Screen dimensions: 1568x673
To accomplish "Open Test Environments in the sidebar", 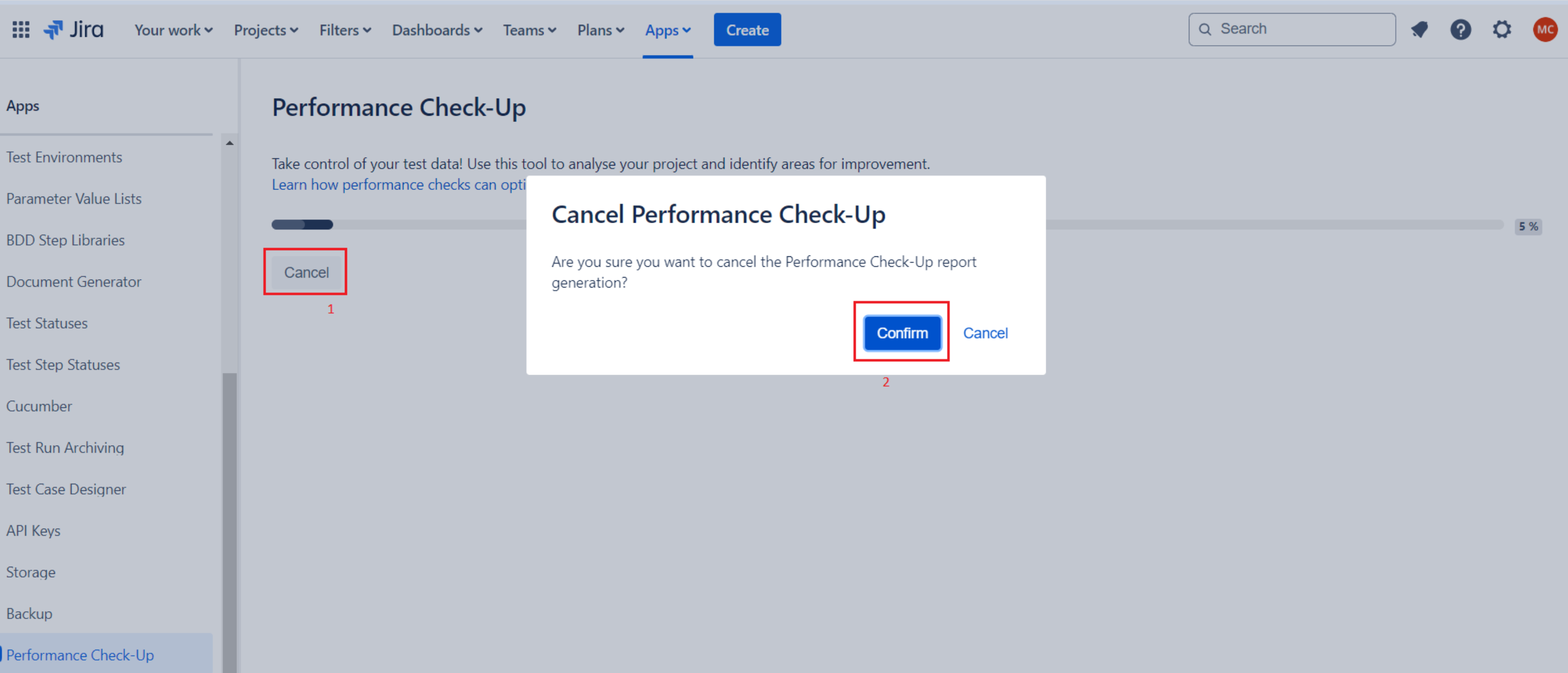I will tap(64, 157).
